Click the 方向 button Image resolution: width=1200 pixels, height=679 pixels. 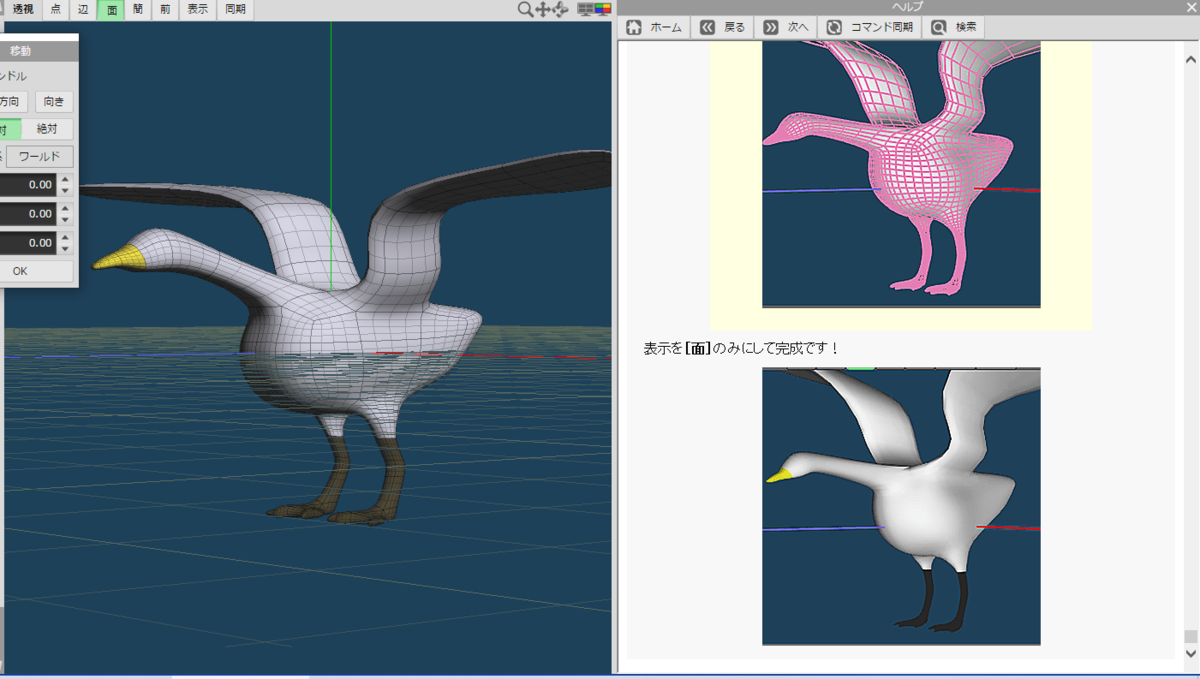(12, 102)
